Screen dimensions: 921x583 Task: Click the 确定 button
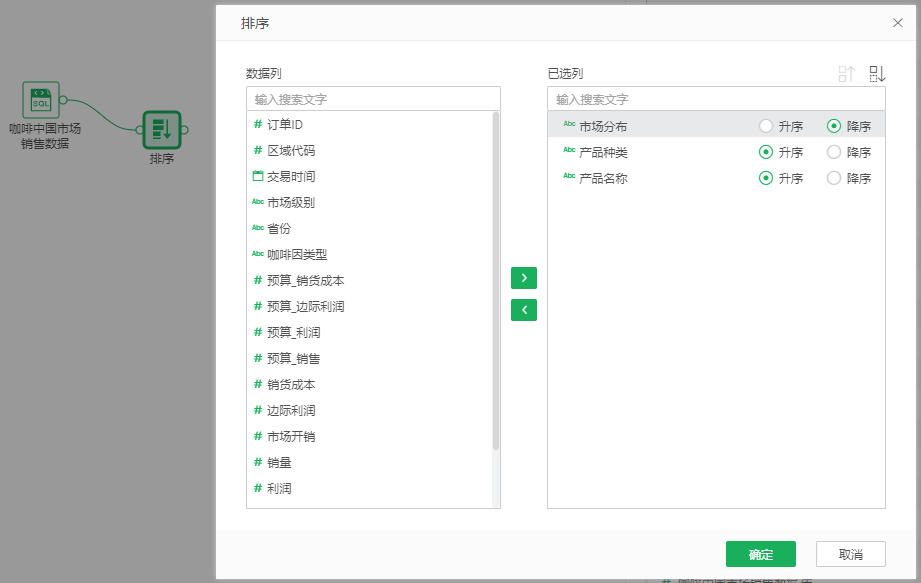click(760, 553)
